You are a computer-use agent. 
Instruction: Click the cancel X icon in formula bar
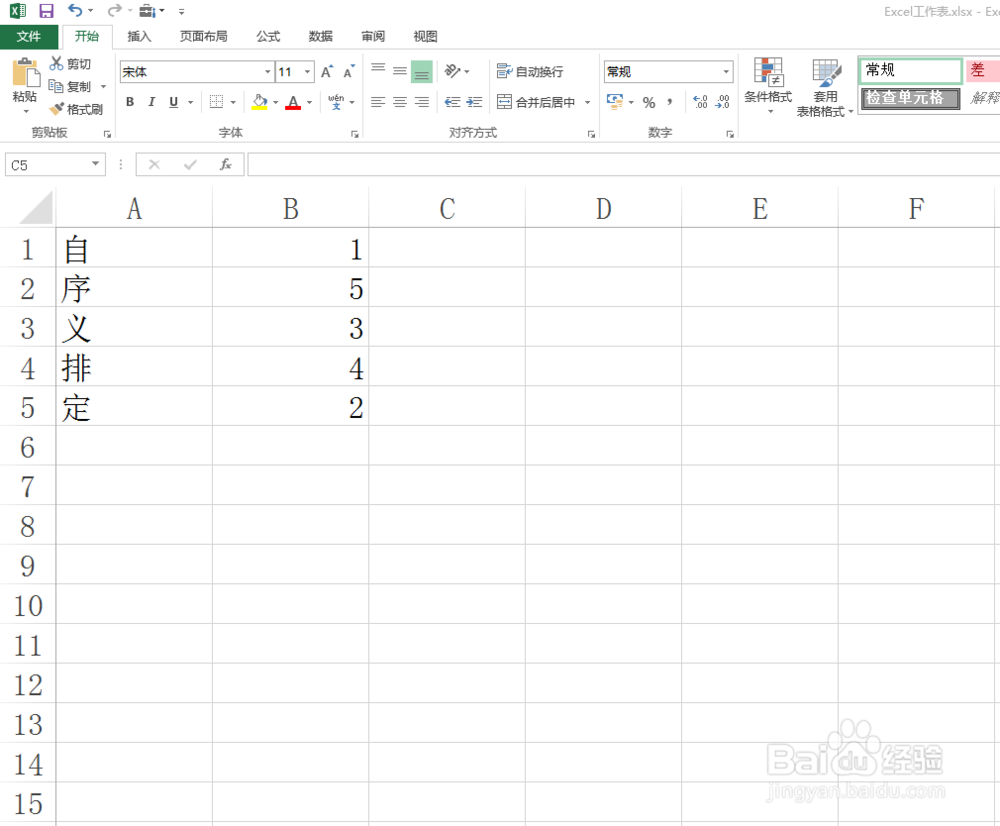154,165
